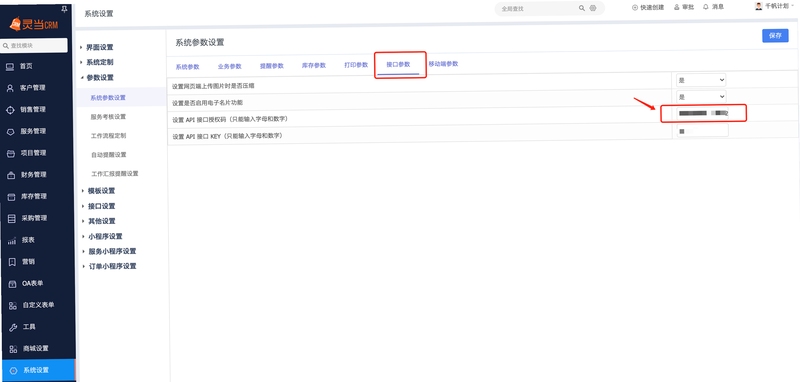Screen dimensions: 800x382
Task: Click the user avatar icon
Action: 759,6
